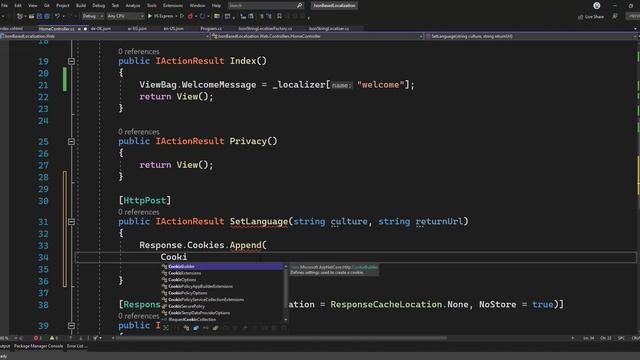Image resolution: width=640 pixels, height=360 pixels.
Task: Select CookieTempDataProviderOptions suggestion
Action: pos(221,313)
